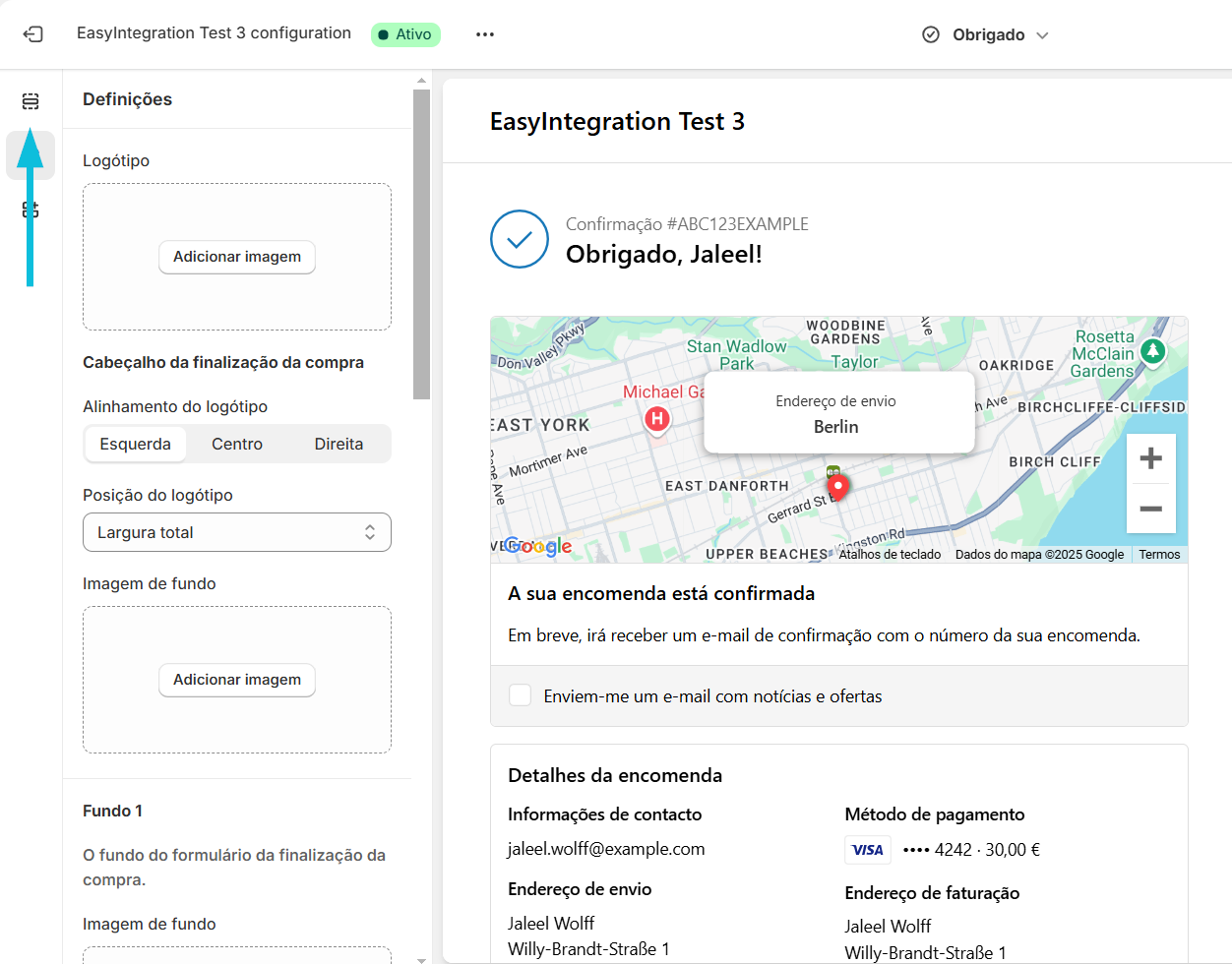The image size is (1232, 964).
Task: Click the Detalhes da encomenda heading
Action: point(615,775)
